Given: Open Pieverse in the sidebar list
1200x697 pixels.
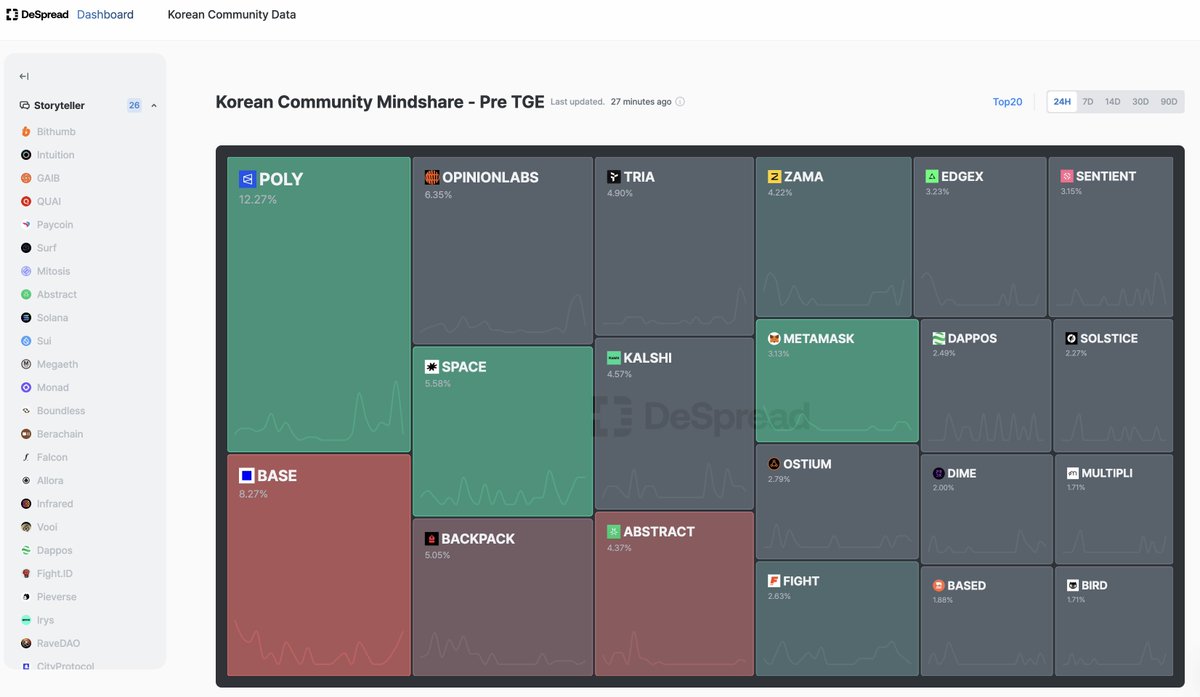Looking at the screenshot, I should click(56, 597).
